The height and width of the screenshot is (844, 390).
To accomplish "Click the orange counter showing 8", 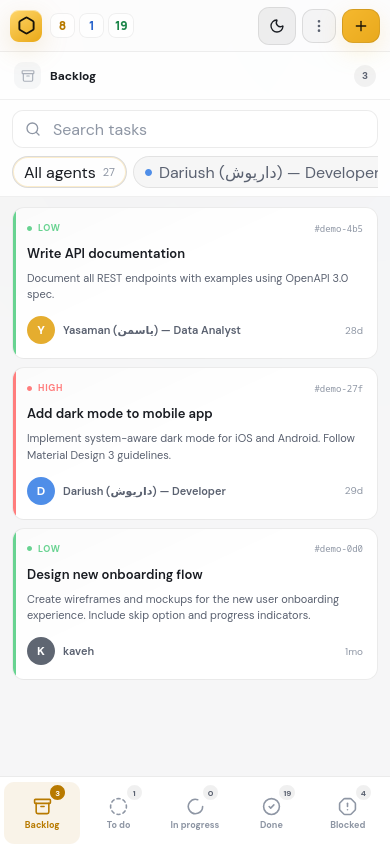I will (x=62, y=26).
